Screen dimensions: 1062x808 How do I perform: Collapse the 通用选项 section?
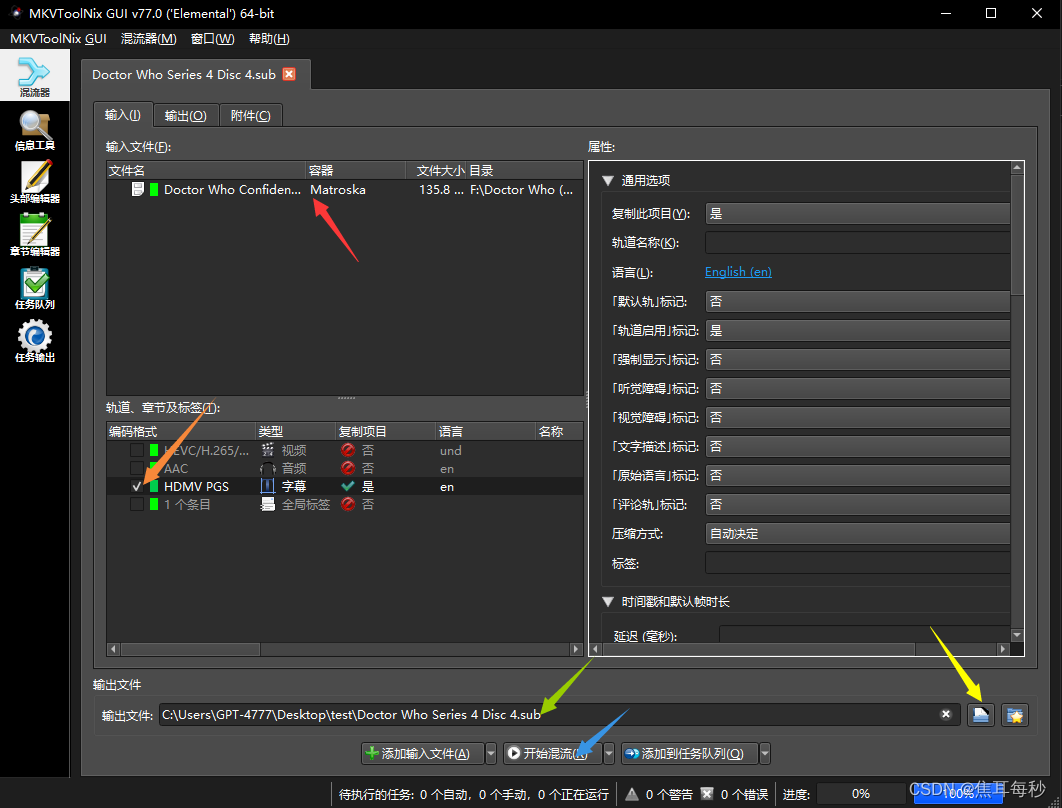click(x=608, y=181)
